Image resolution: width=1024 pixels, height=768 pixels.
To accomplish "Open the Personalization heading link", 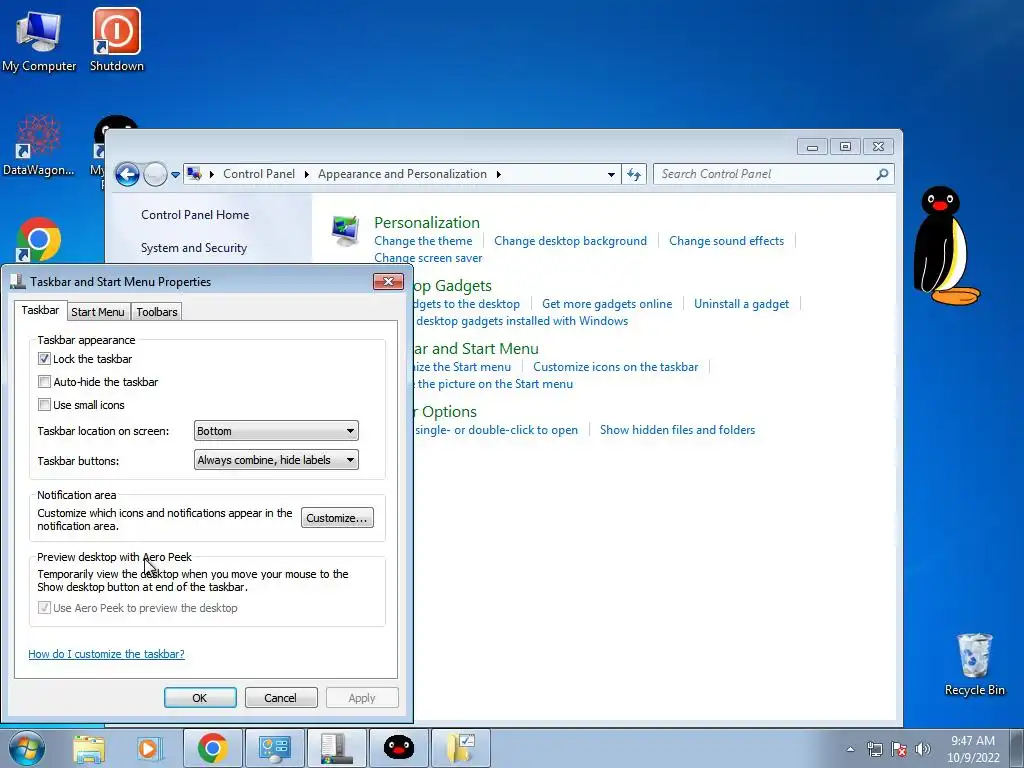I will pyautogui.click(x=427, y=222).
